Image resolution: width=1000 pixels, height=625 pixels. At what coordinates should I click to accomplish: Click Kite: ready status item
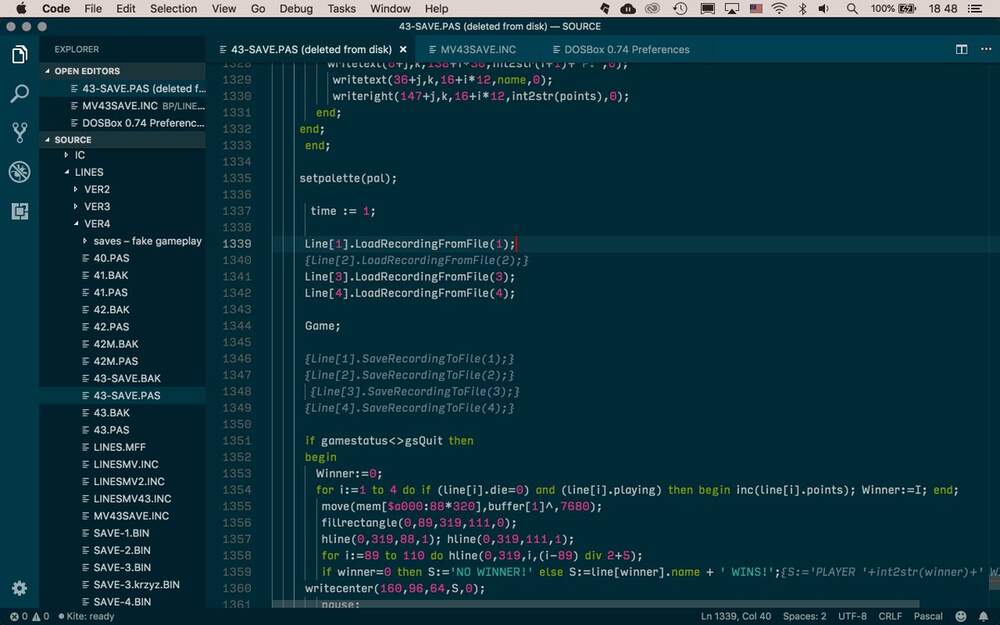(86, 616)
